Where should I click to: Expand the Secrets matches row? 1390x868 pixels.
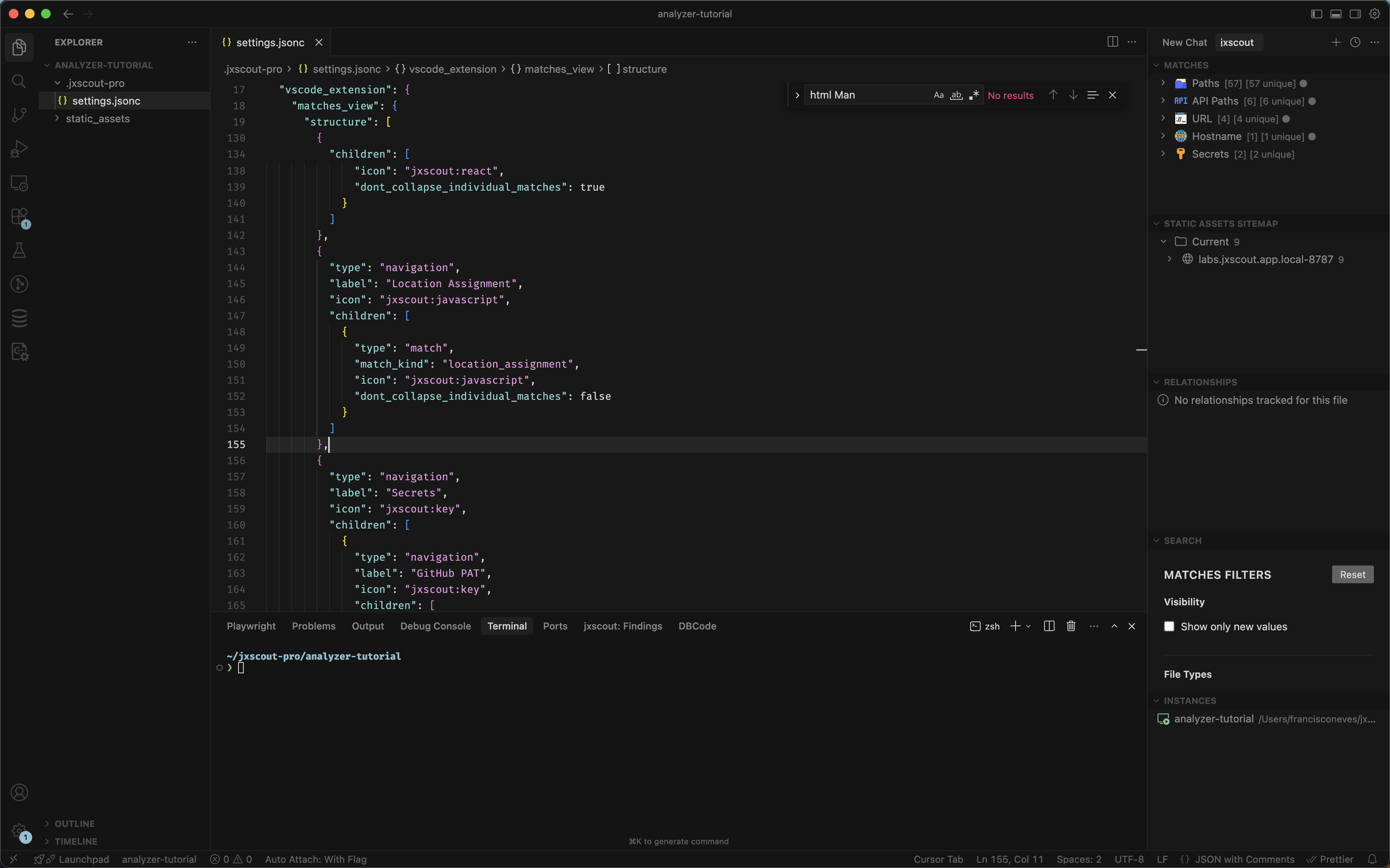(1163, 154)
